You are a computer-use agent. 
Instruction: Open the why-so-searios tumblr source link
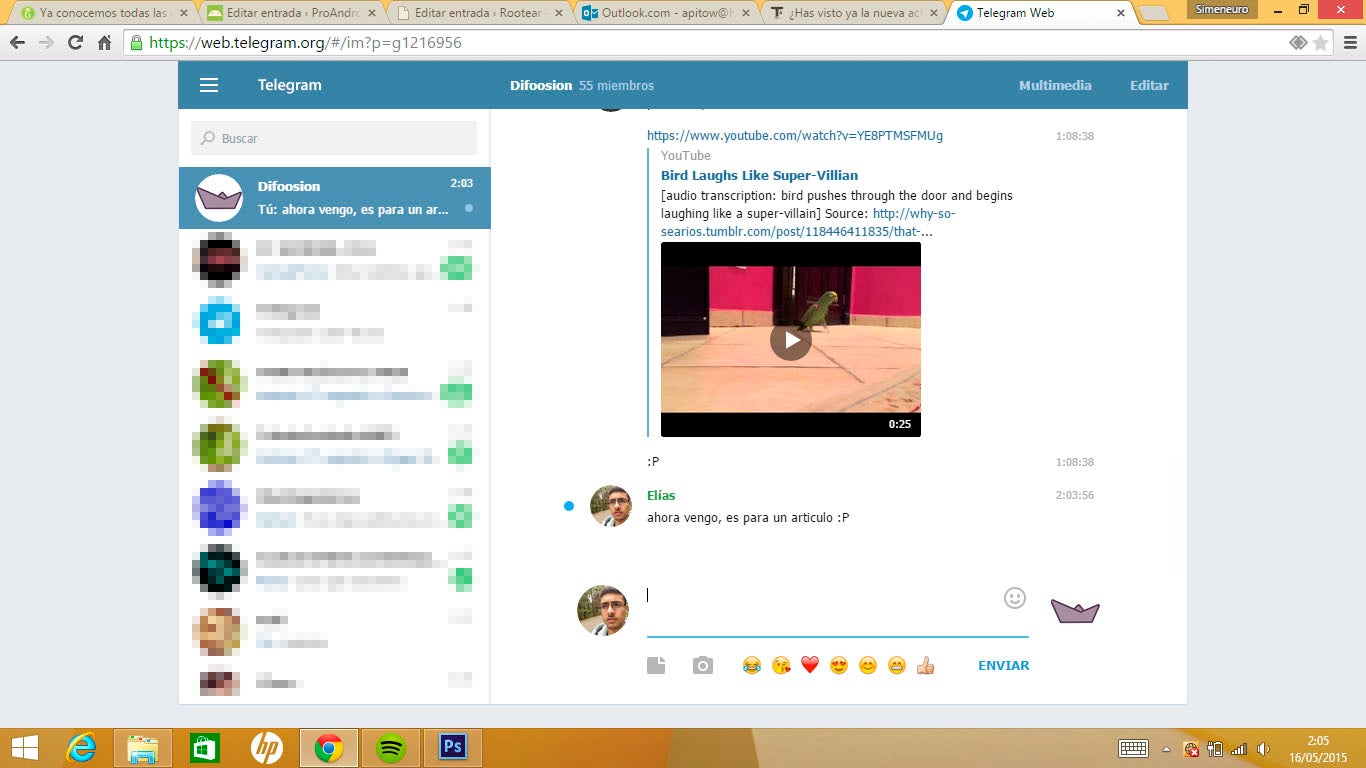pyautogui.click(x=809, y=223)
